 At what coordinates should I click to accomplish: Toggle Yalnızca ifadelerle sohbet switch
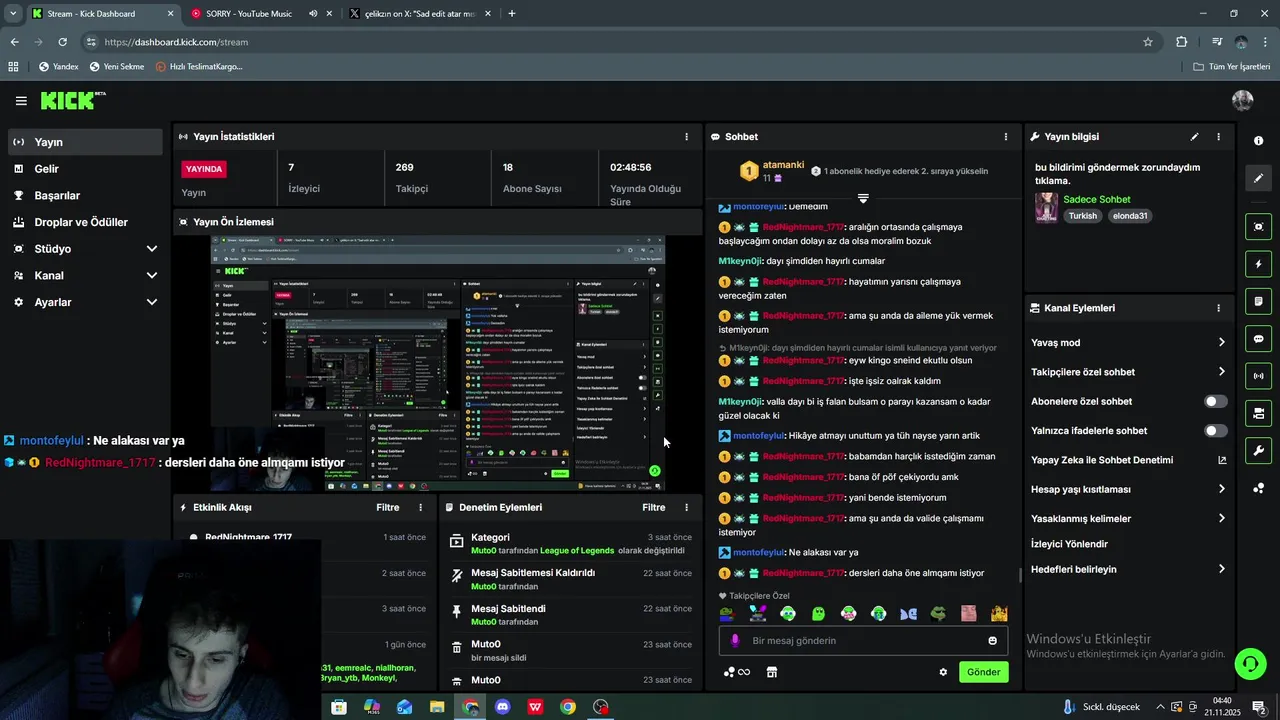pyautogui.click(x=1216, y=431)
